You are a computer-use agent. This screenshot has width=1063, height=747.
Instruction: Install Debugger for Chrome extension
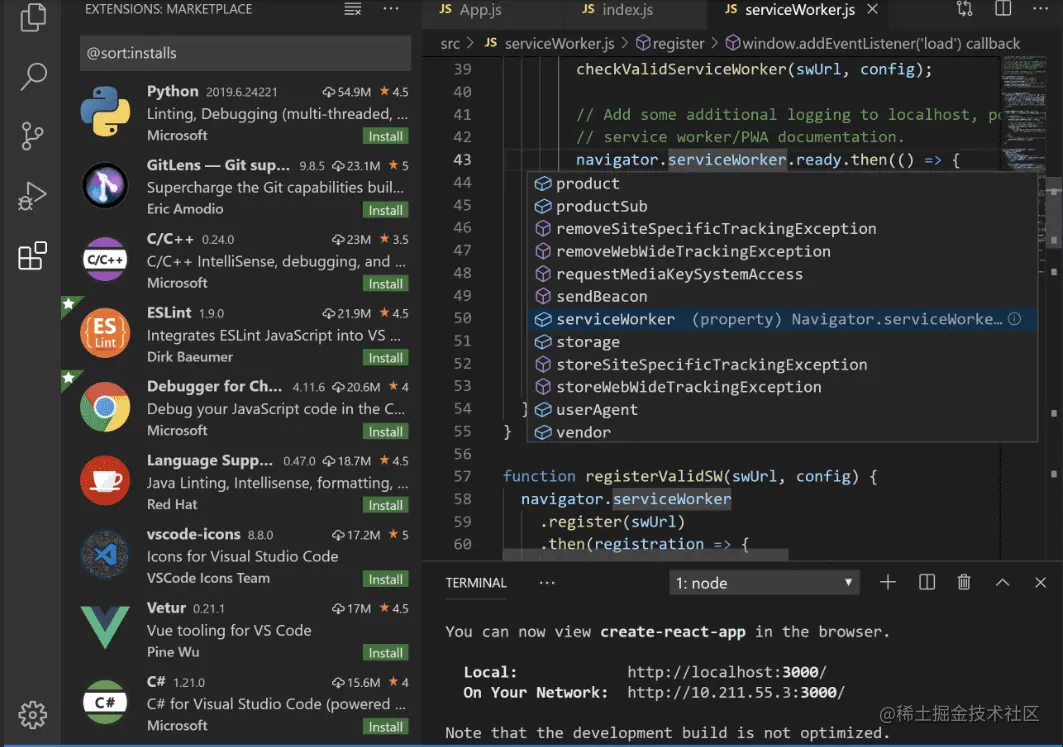(x=385, y=432)
